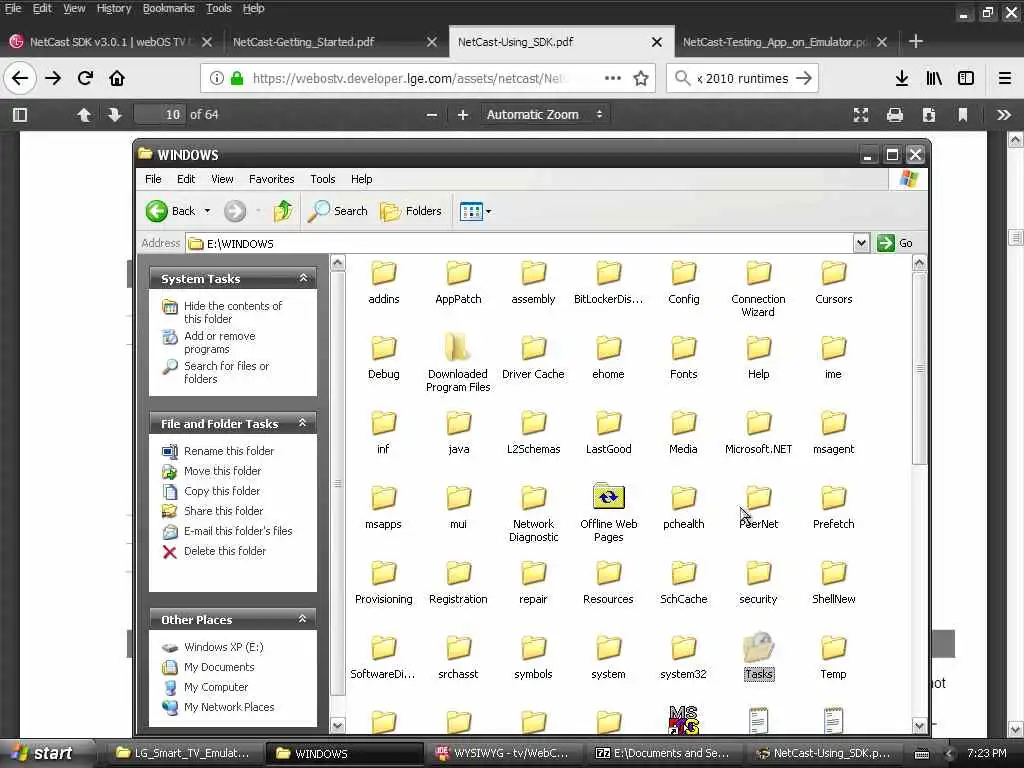The image size is (1024, 768).
Task: Zoom in the PDF with plus button
Action: click(463, 115)
